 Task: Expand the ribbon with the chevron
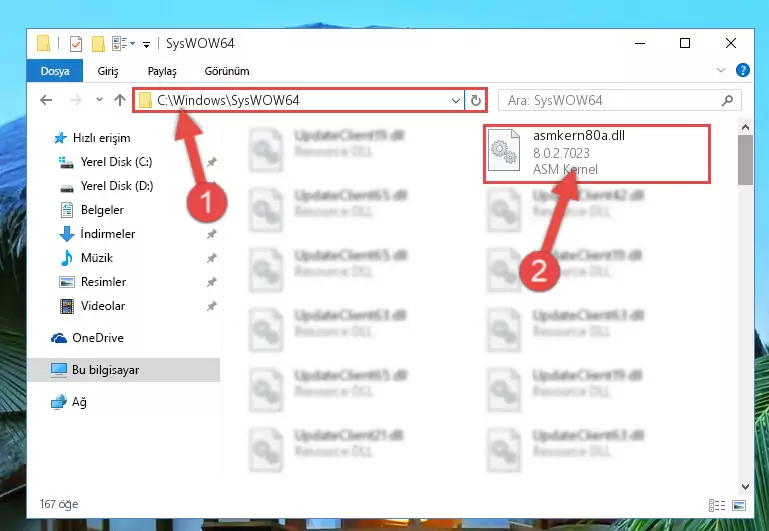pos(720,70)
